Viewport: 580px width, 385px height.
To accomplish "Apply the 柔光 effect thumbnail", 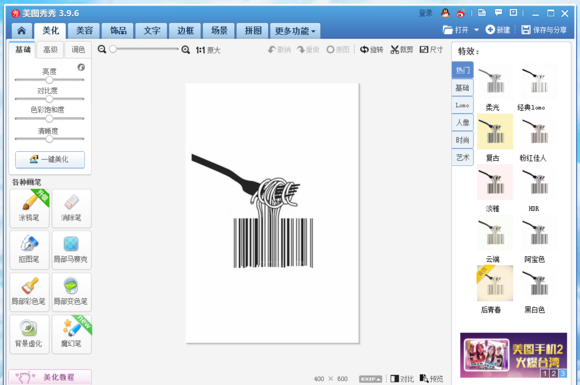I will [x=495, y=81].
